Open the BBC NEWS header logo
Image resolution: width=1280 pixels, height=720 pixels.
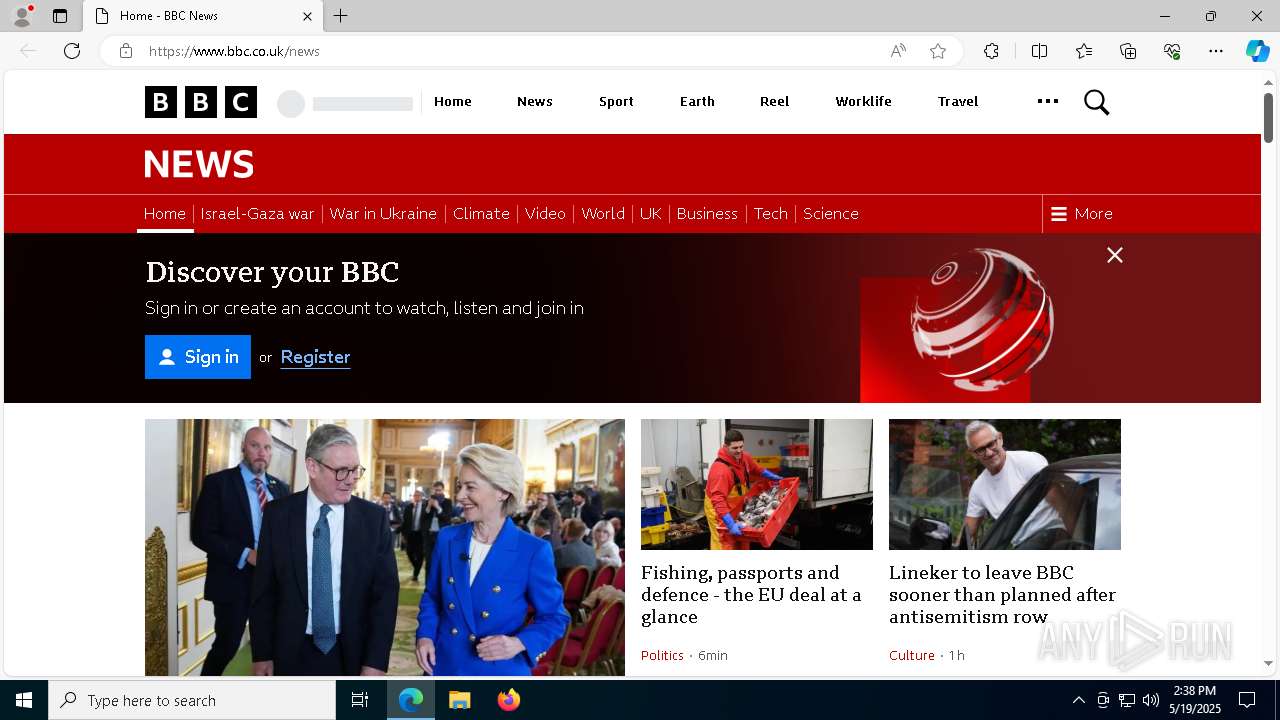pyautogui.click(x=199, y=164)
